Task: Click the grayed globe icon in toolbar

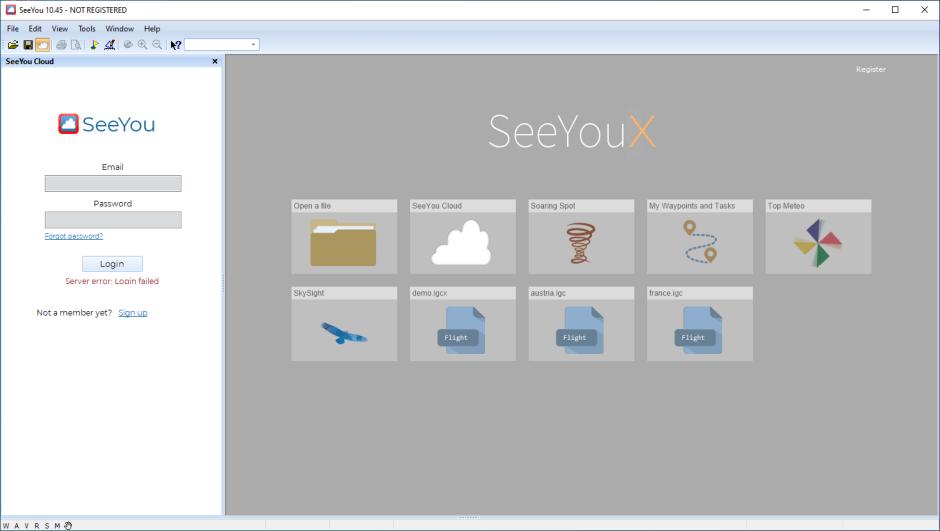Action: [128, 45]
